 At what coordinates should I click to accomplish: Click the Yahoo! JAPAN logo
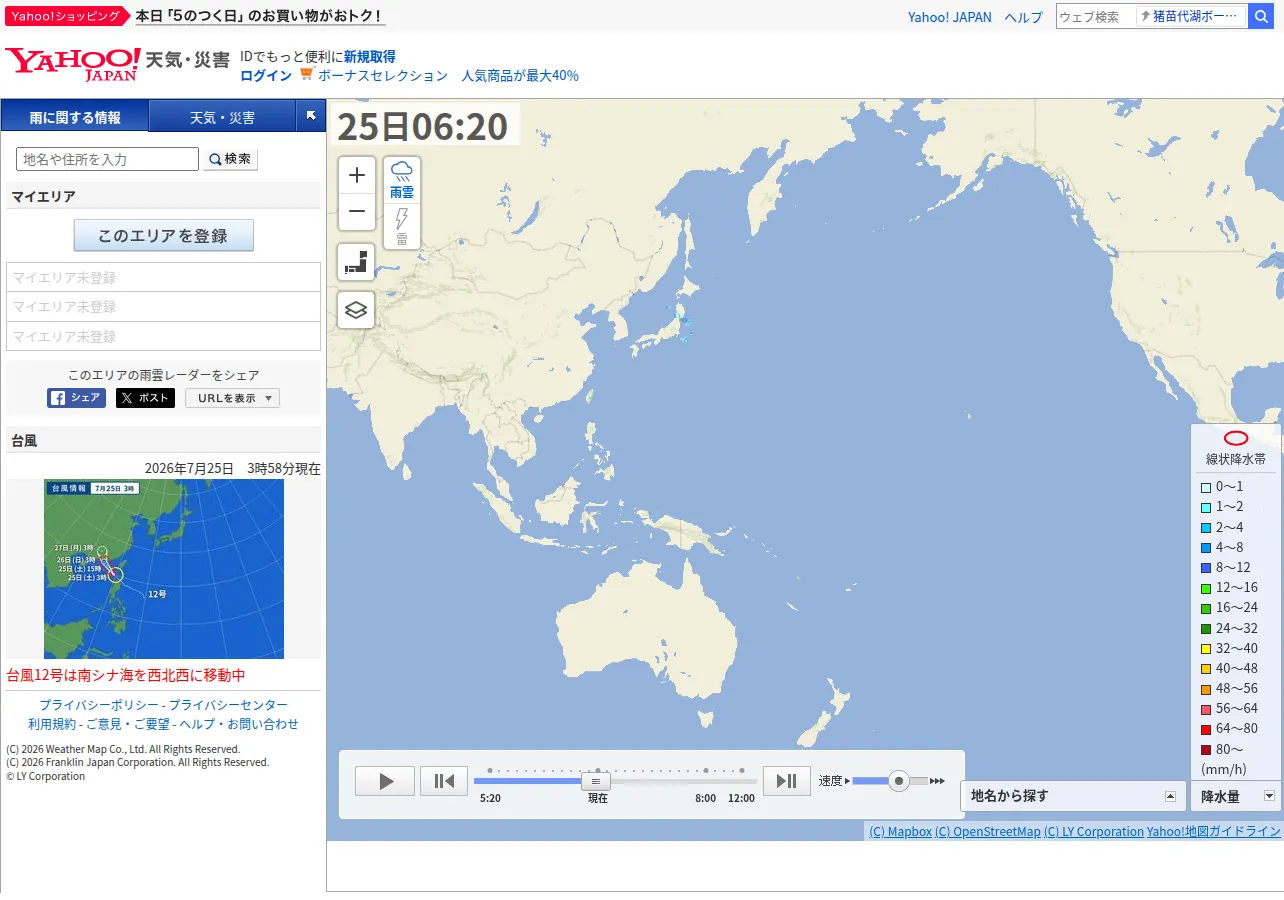click(x=73, y=64)
